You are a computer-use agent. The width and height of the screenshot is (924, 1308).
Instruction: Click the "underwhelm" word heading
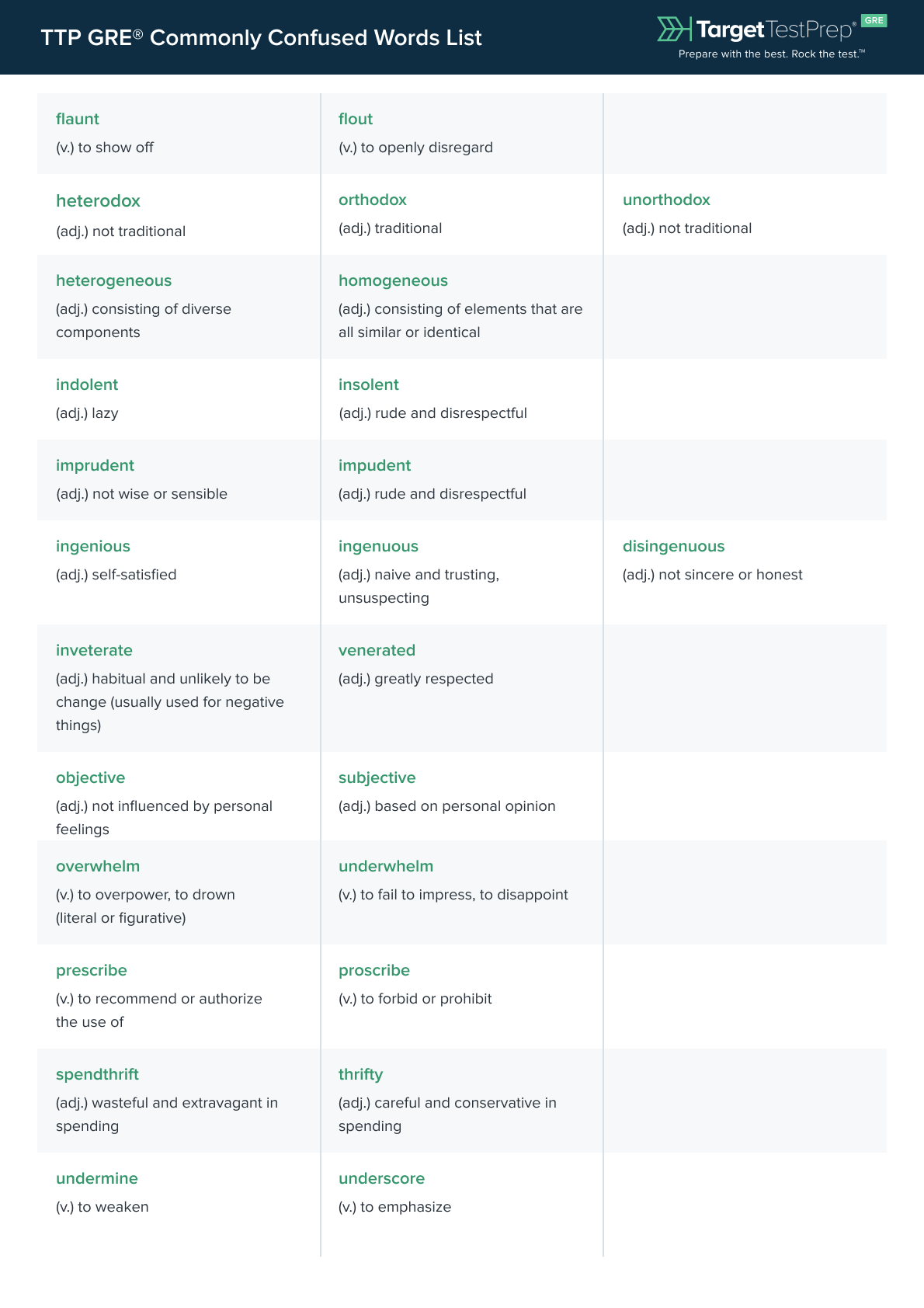pyautogui.click(x=386, y=866)
